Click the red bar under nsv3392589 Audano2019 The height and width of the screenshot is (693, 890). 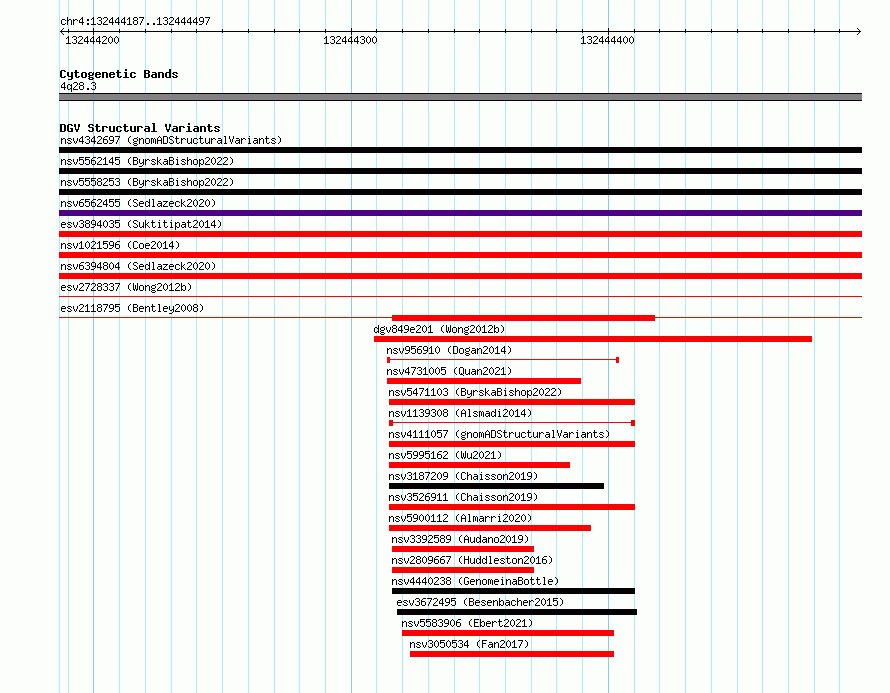pyautogui.click(x=463, y=549)
